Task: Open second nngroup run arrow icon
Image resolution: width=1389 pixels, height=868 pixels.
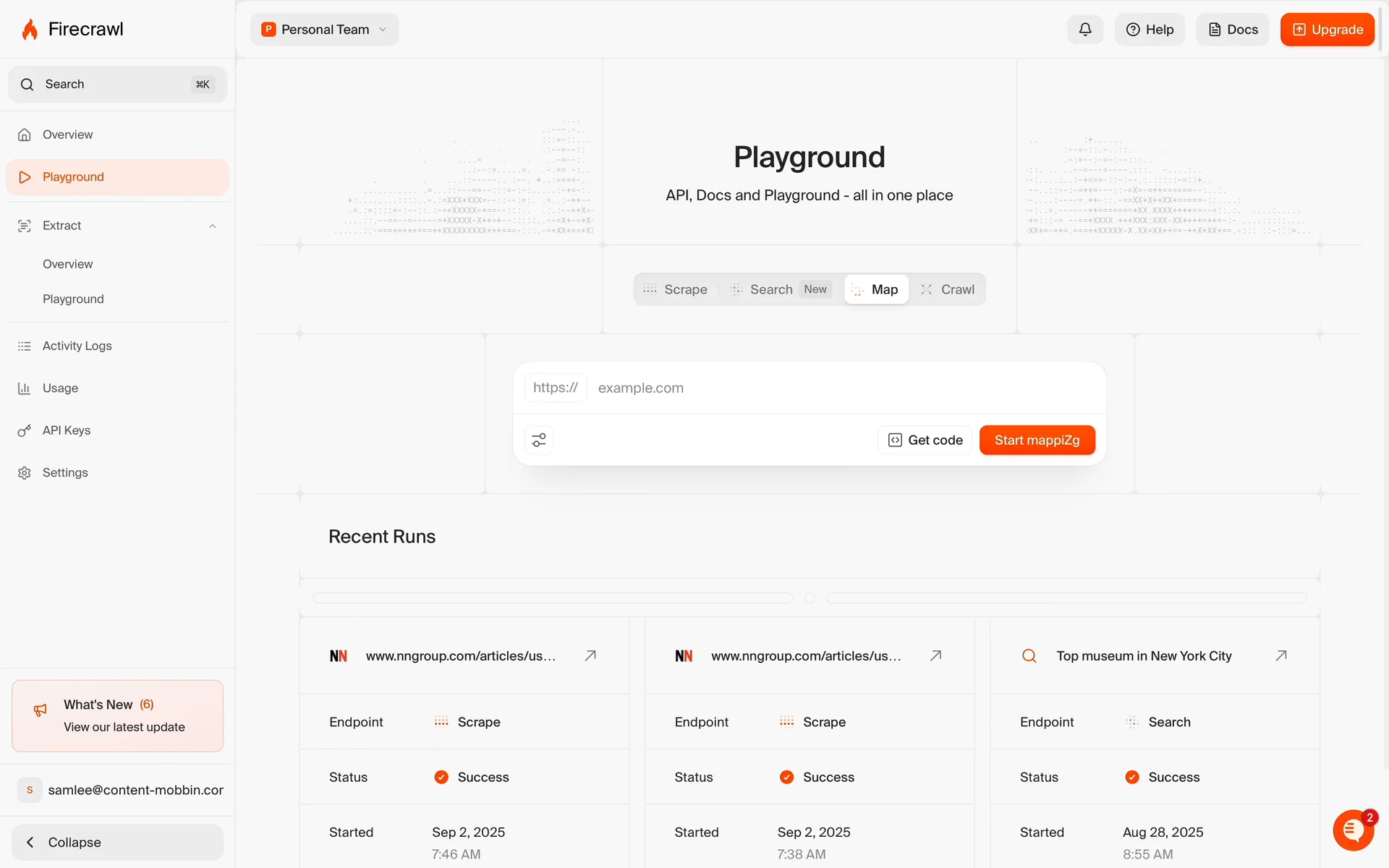Action: pyautogui.click(x=935, y=655)
